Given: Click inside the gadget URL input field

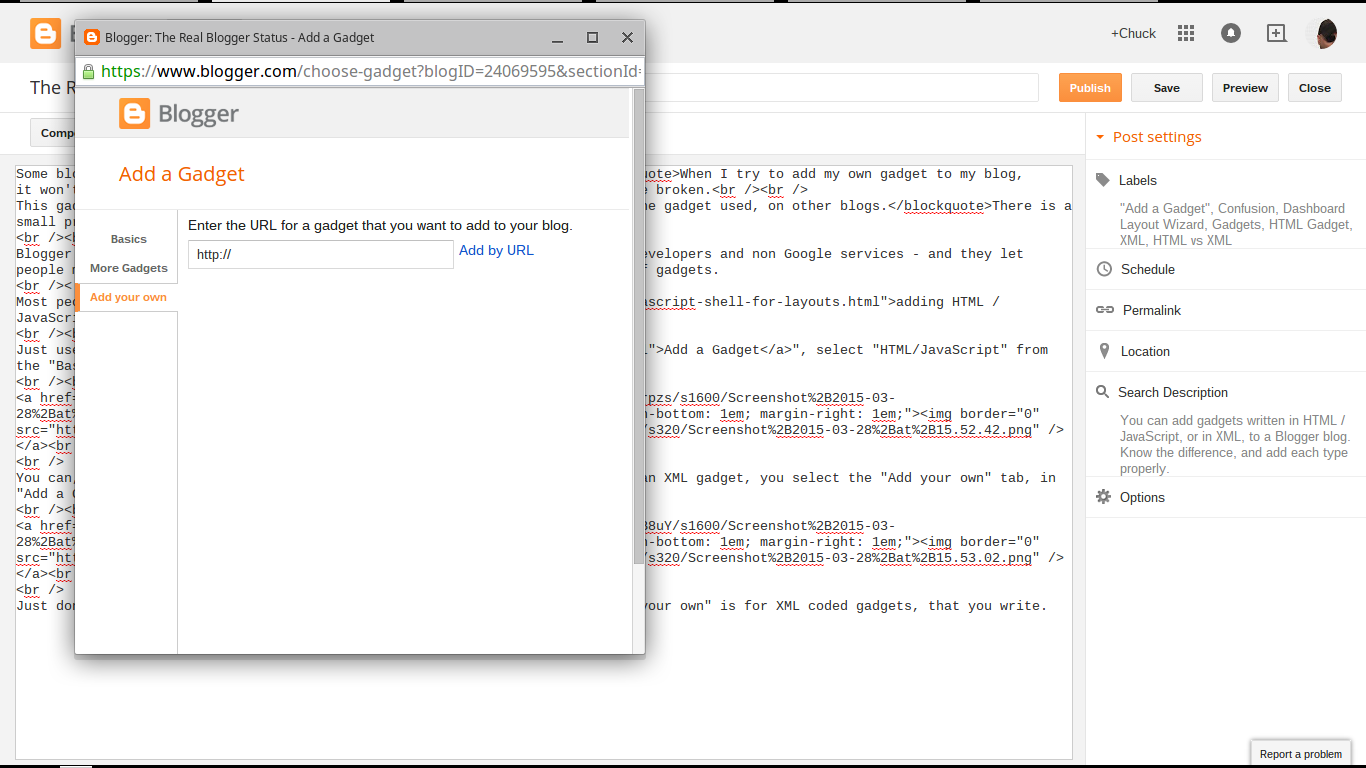Looking at the screenshot, I should [320, 255].
